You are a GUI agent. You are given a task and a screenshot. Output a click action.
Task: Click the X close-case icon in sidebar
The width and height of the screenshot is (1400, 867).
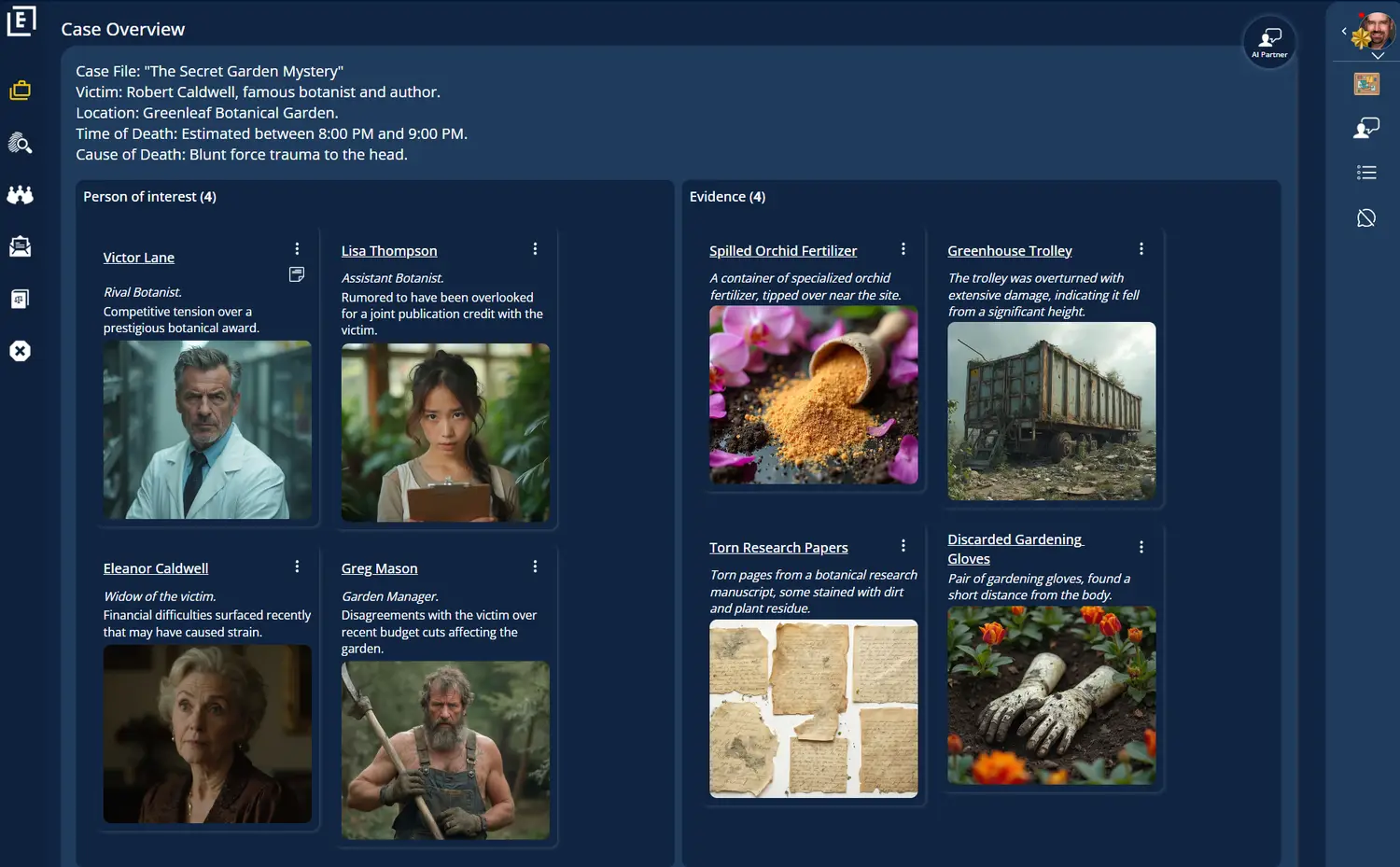pyautogui.click(x=20, y=351)
